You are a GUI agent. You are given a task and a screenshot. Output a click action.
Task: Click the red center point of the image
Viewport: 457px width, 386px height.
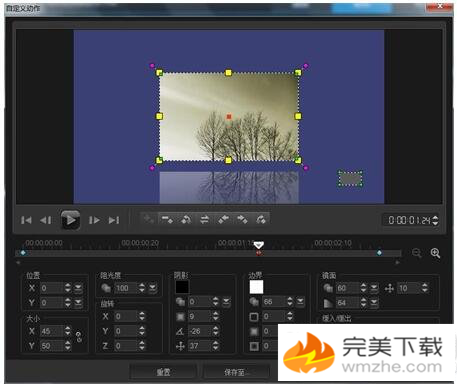(x=229, y=116)
